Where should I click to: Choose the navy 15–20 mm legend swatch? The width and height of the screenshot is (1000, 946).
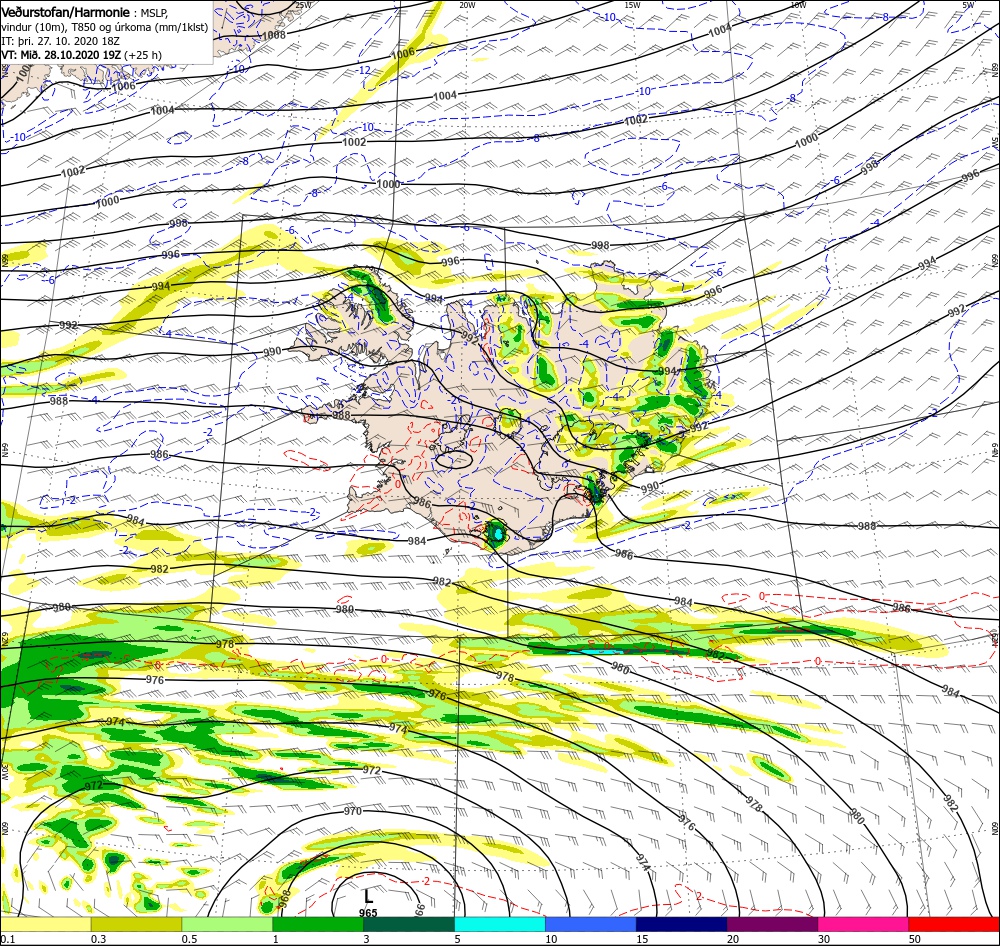coord(682,924)
